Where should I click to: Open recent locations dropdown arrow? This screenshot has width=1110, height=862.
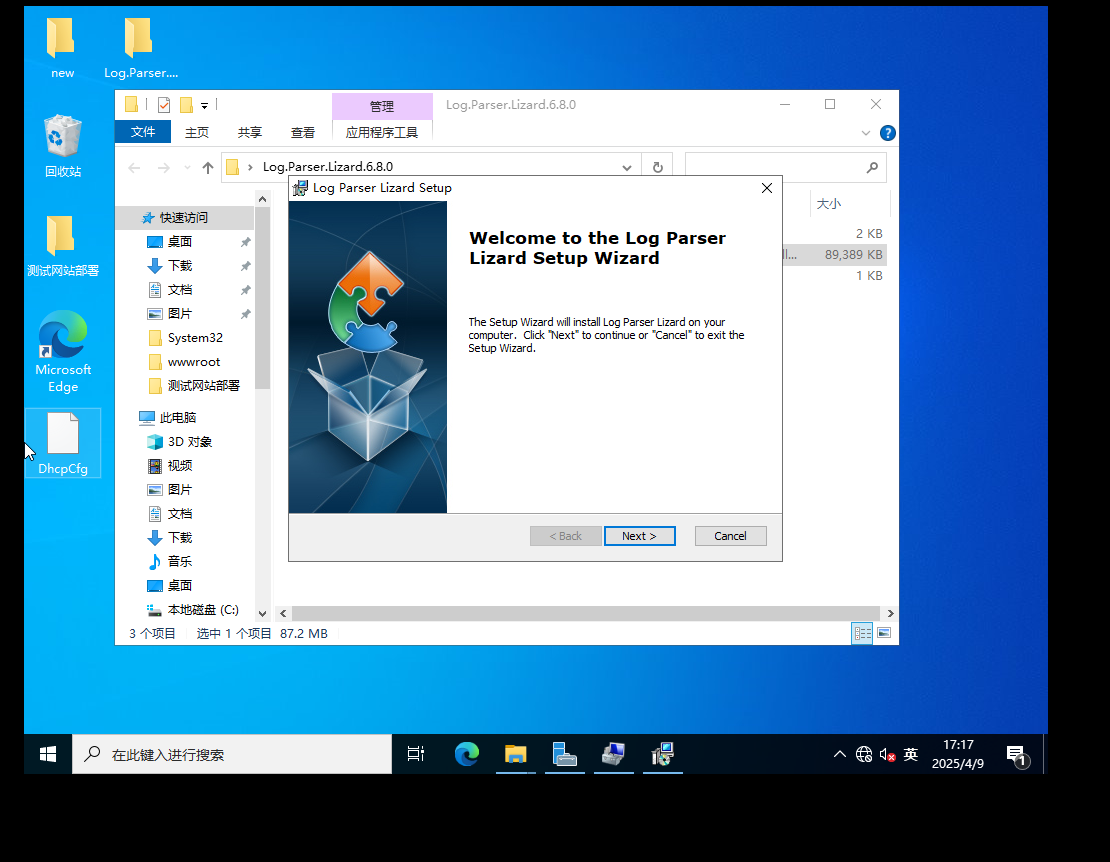click(x=187, y=168)
